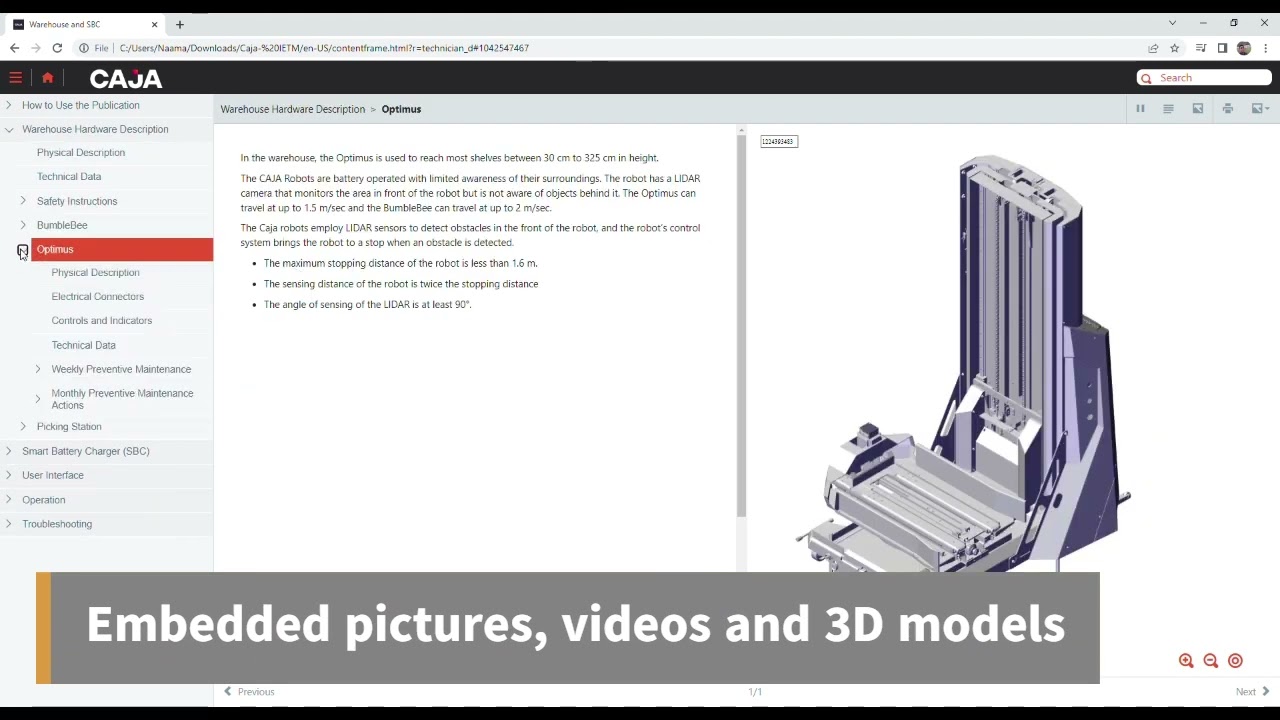Zoom in on the 3D model
1280x720 pixels.
(x=1186, y=661)
